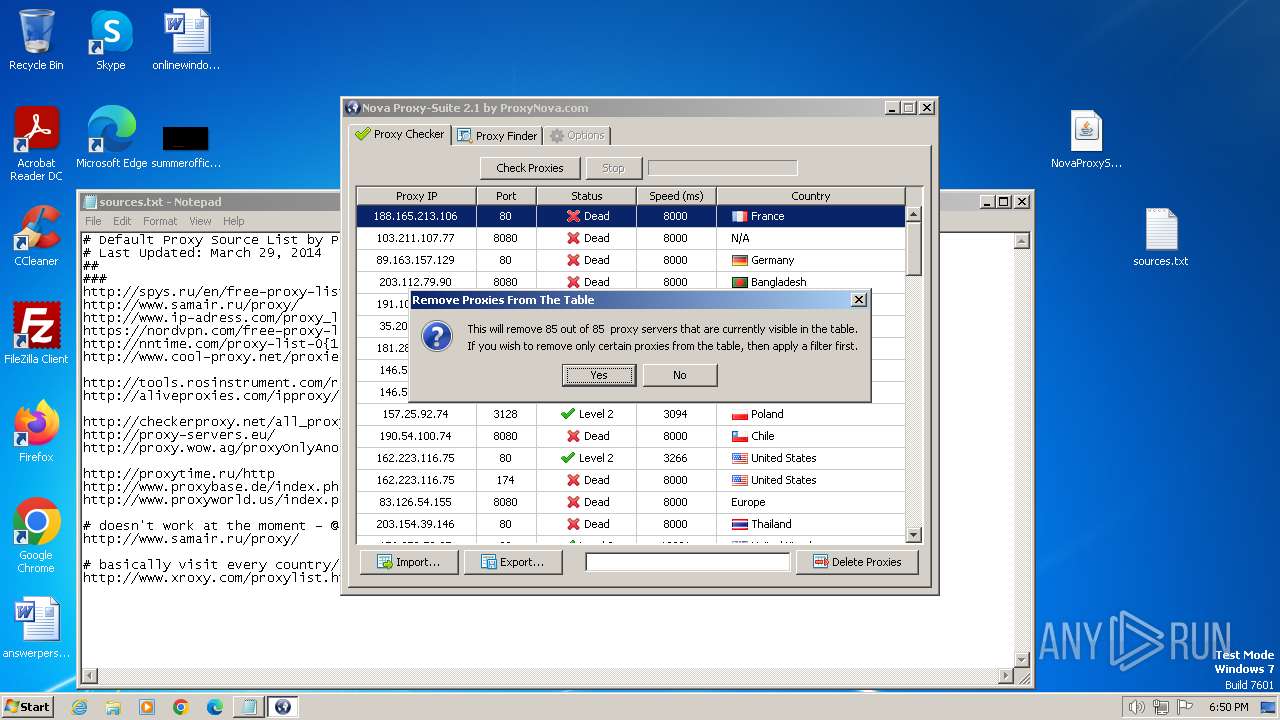Open the Skype desktop shortcut

(110, 40)
